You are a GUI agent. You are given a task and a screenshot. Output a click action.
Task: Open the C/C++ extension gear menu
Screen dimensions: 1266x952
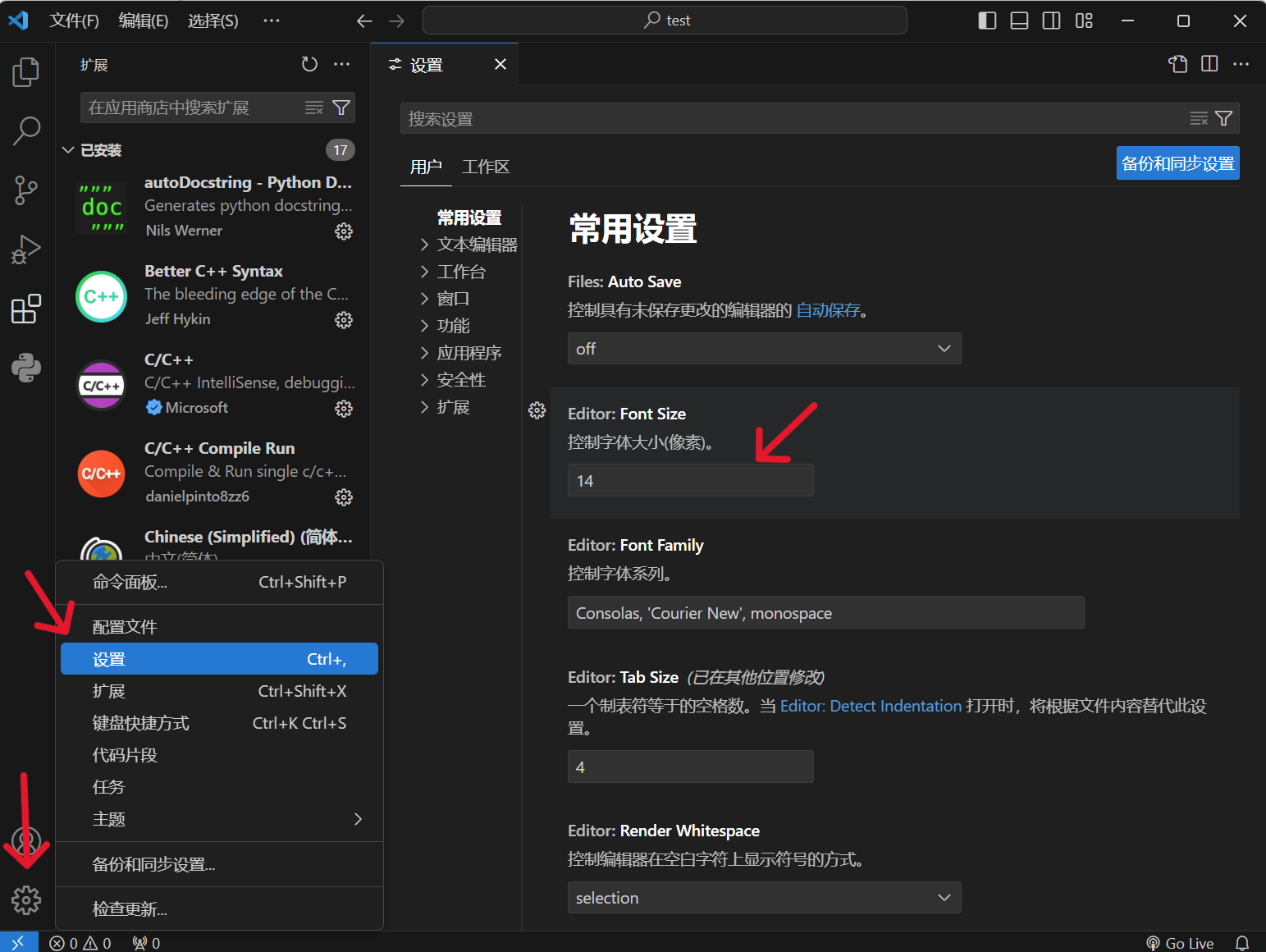click(x=344, y=409)
